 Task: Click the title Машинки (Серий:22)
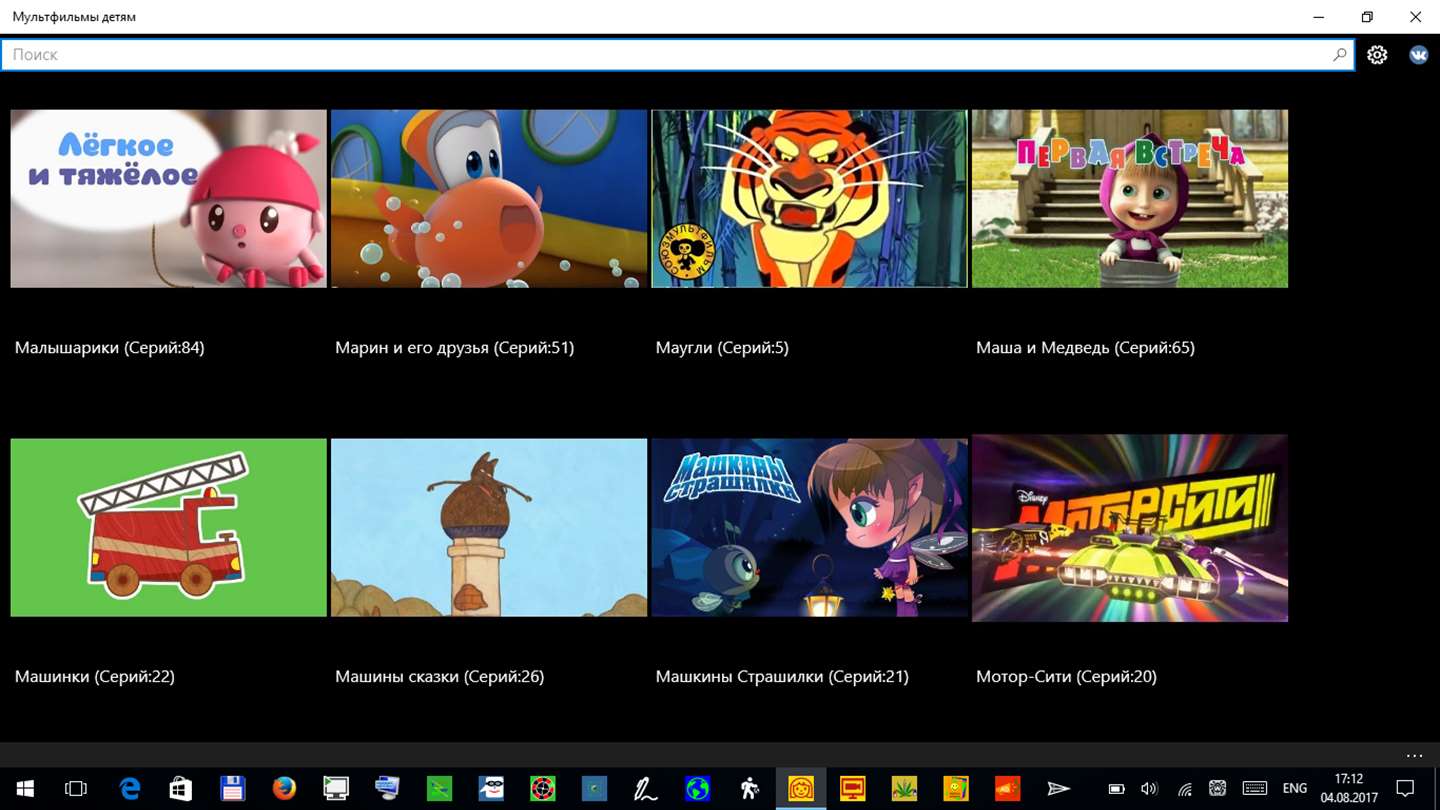pyautogui.click(x=94, y=677)
